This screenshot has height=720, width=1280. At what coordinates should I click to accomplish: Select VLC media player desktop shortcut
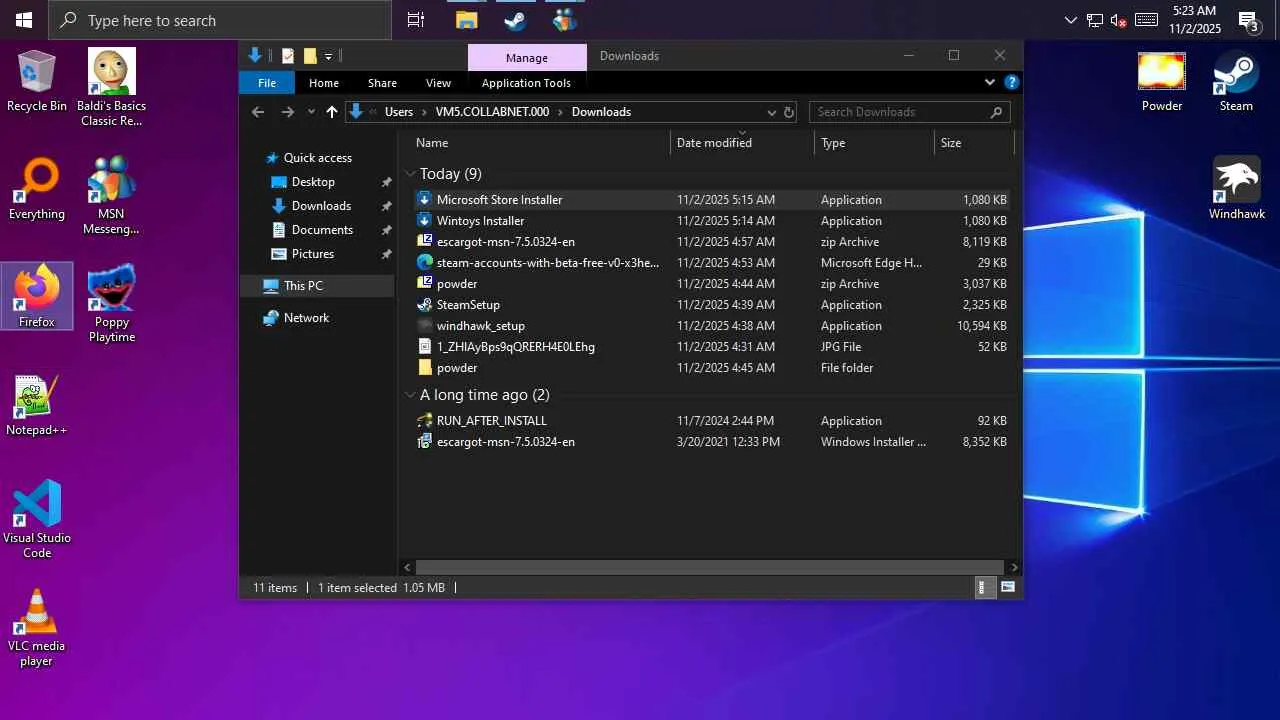(x=37, y=627)
